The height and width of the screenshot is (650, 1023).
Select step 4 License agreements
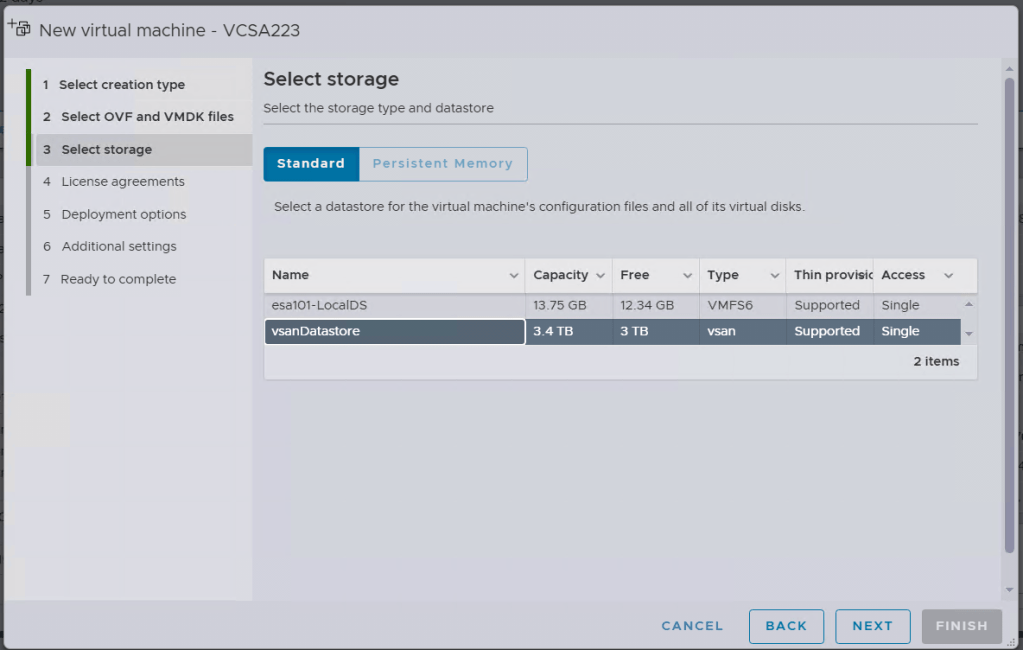(123, 182)
